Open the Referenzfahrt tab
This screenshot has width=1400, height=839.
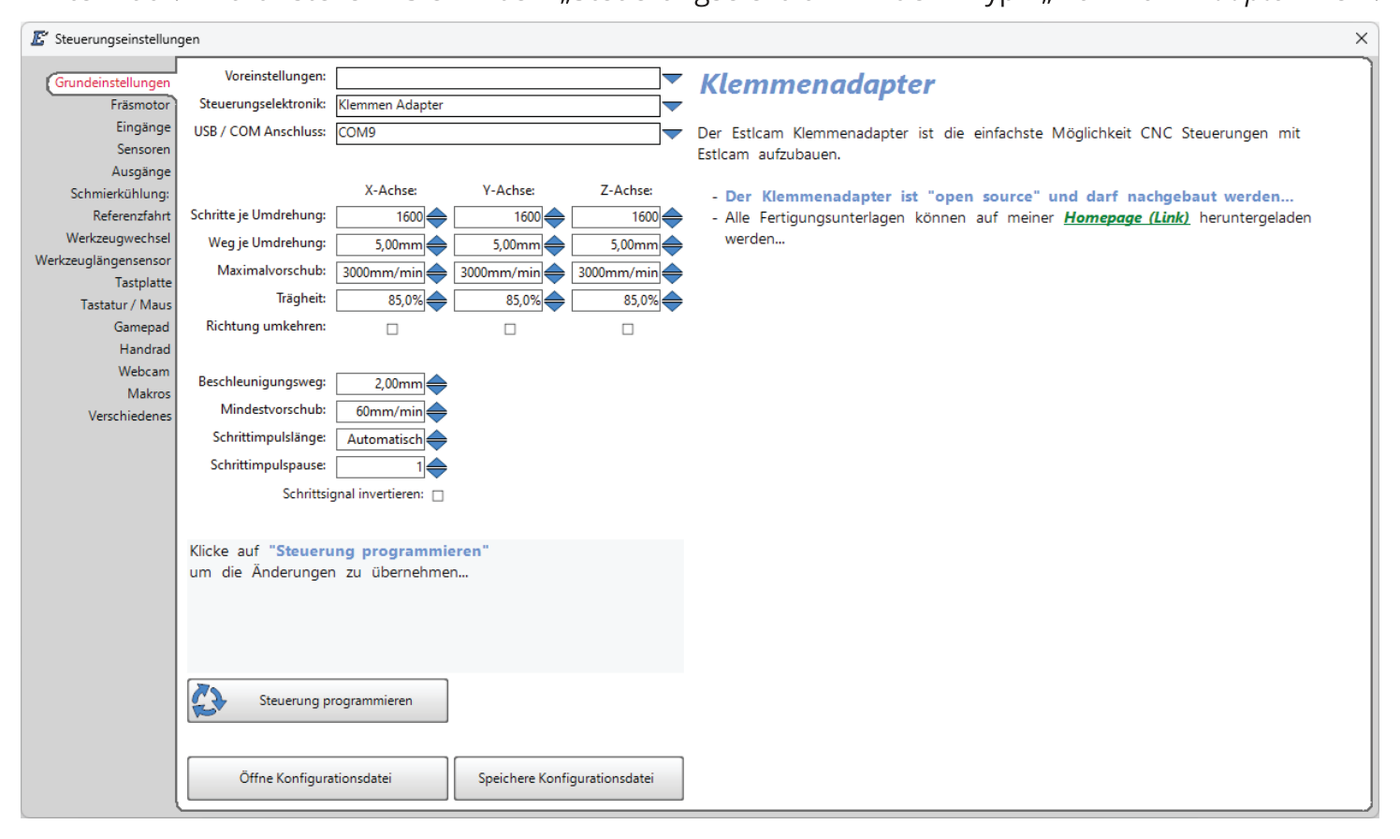pyautogui.click(x=132, y=216)
